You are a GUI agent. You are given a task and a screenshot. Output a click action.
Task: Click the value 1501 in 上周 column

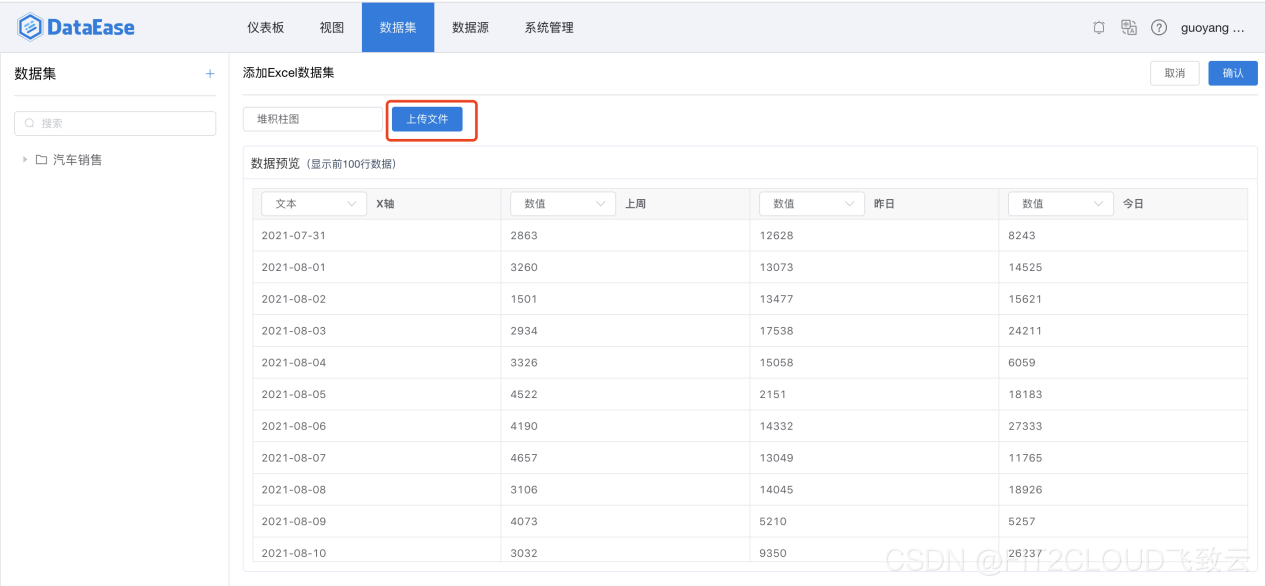pyautogui.click(x=524, y=299)
